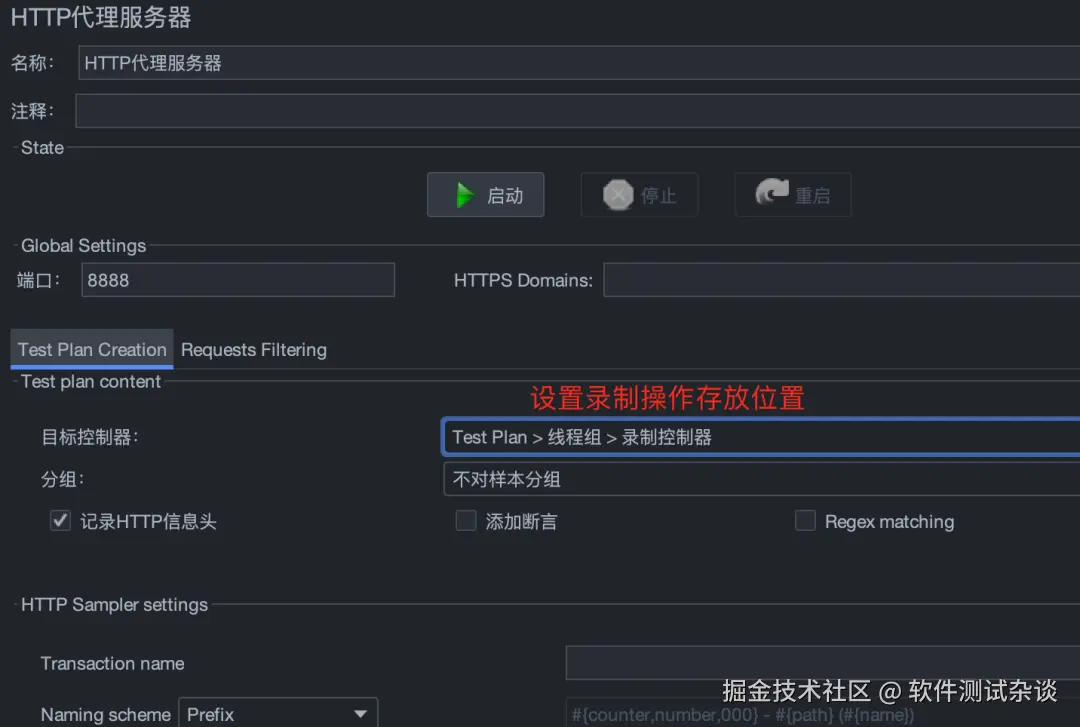The height and width of the screenshot is (727, 1080).
Task: Click the grey stop icon on 停止
Action: click(618, 195)
